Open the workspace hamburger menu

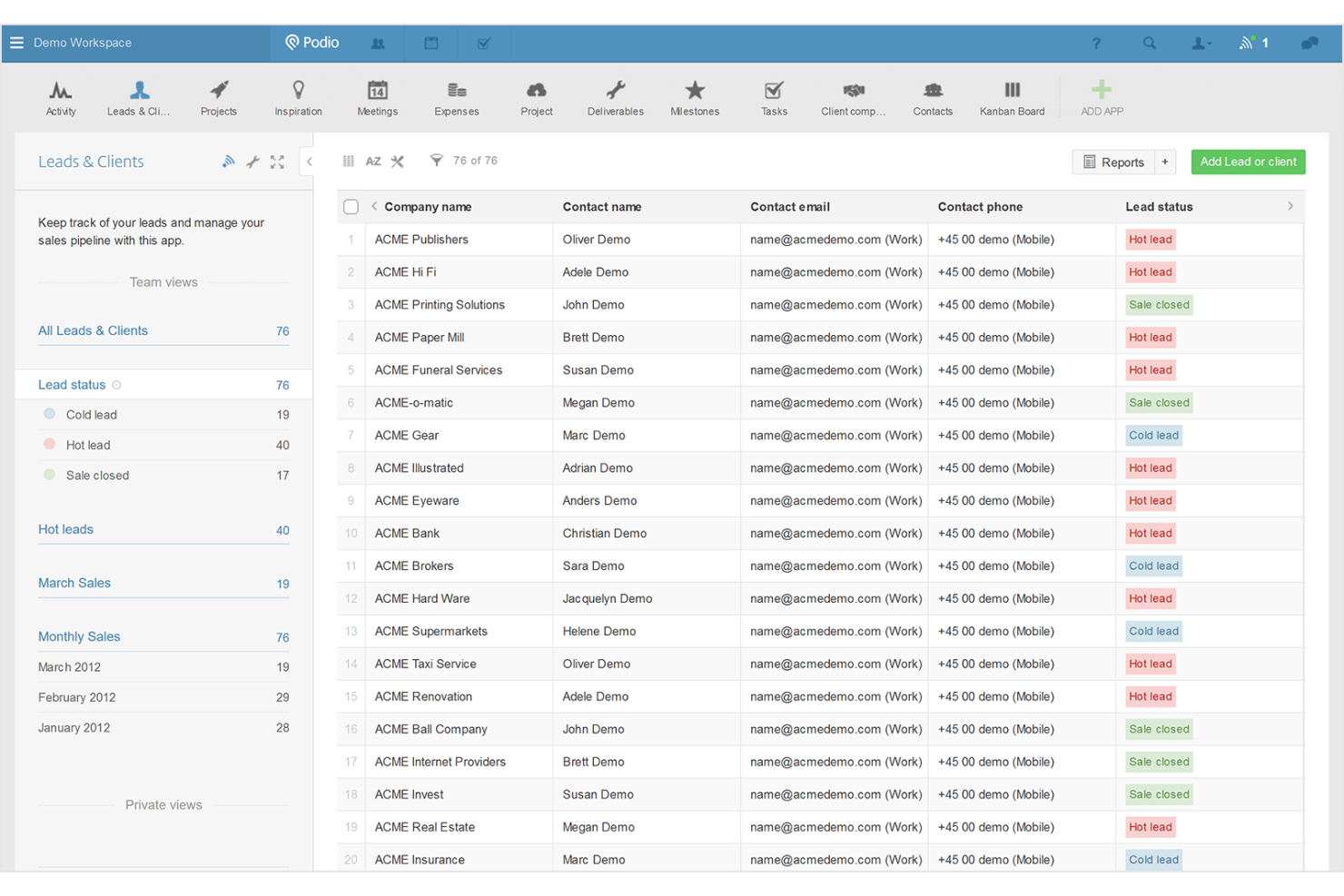[x=16, y=43]
